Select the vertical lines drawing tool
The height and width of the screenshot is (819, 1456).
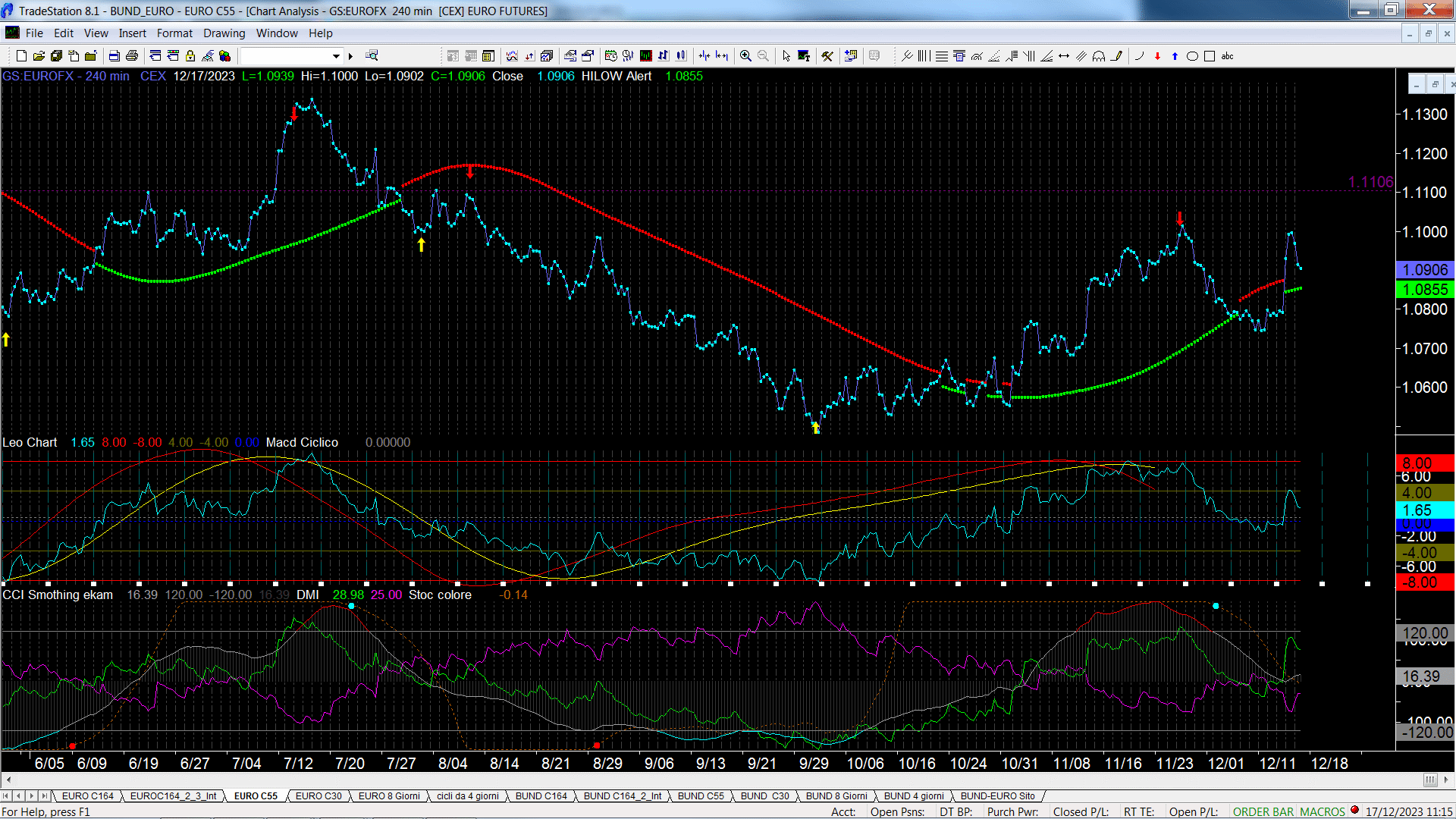click(924, 56)
